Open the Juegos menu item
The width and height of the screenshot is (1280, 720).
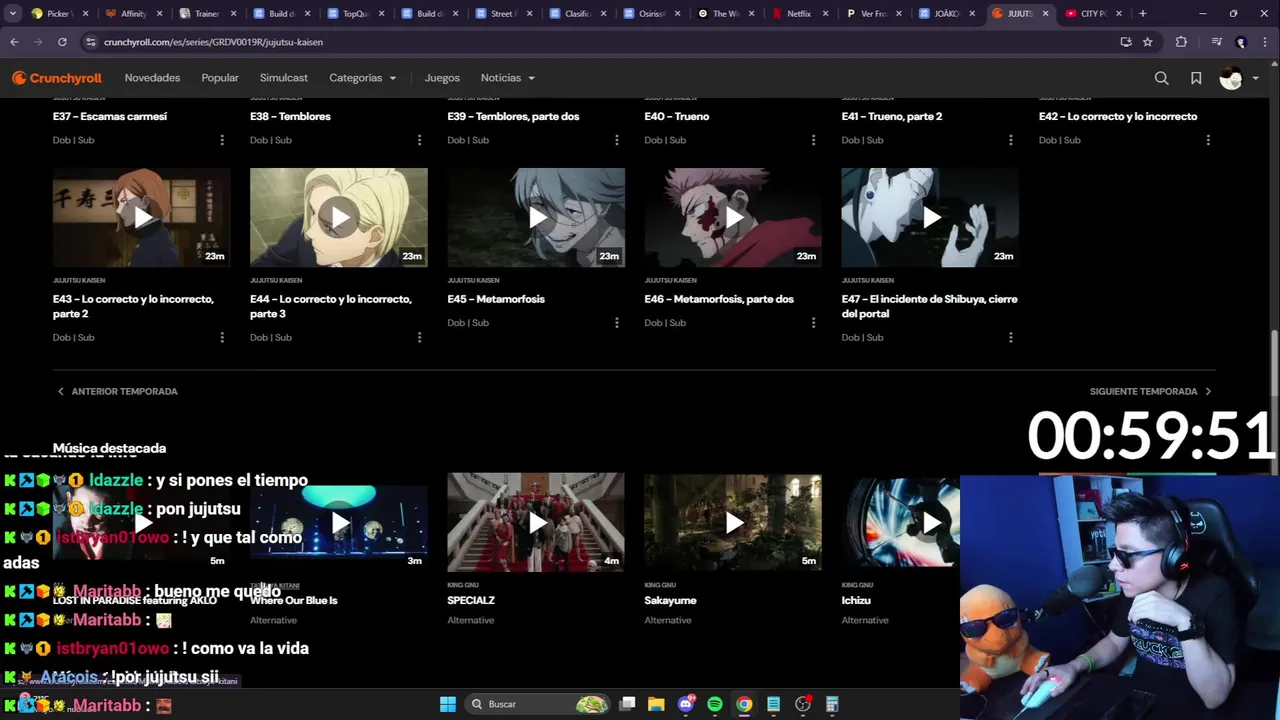(442, 78)
